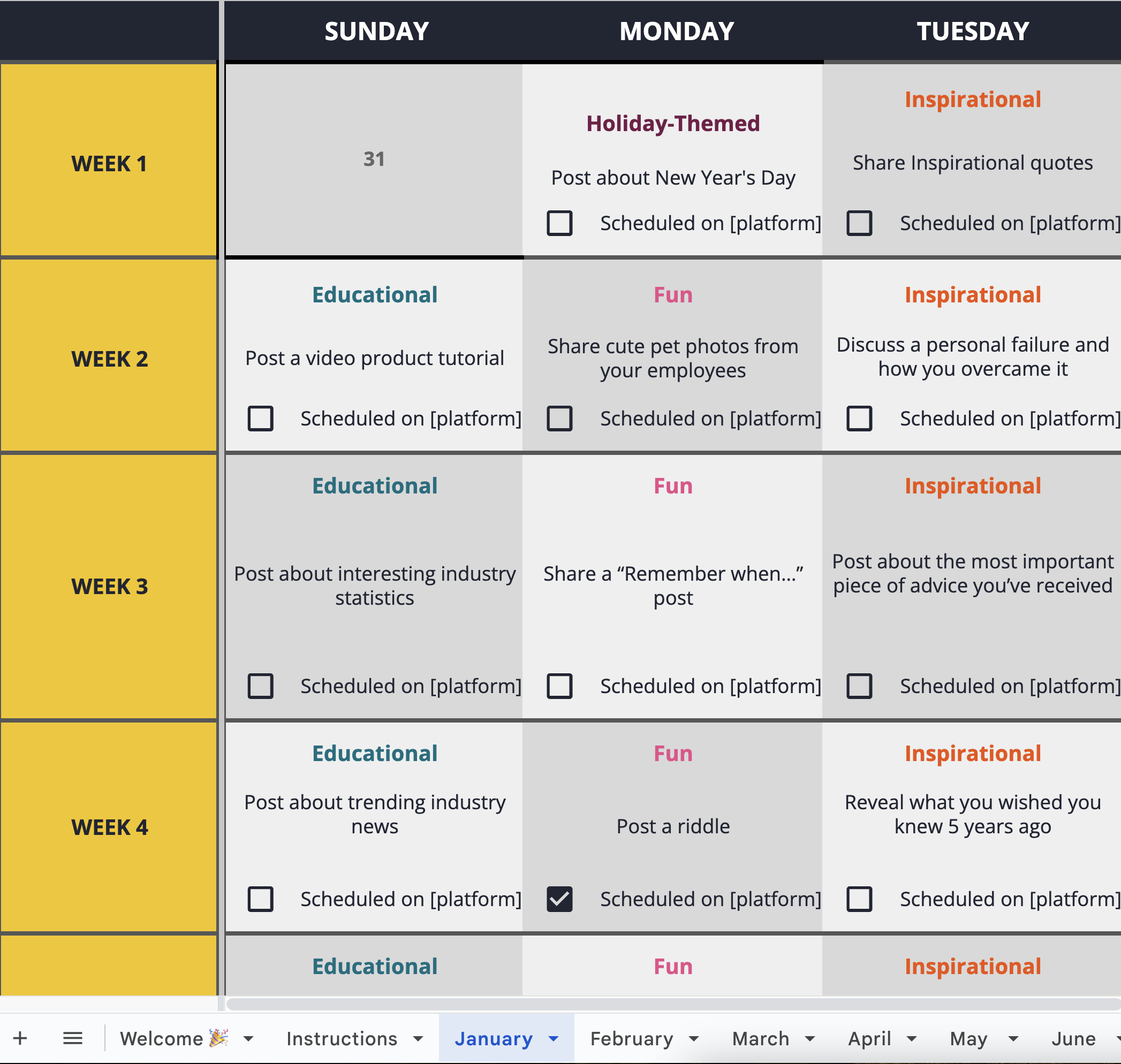Switch to the March sheet tab
The height and width of the screenshot is (1064, 1121).
click(760, 1038)
